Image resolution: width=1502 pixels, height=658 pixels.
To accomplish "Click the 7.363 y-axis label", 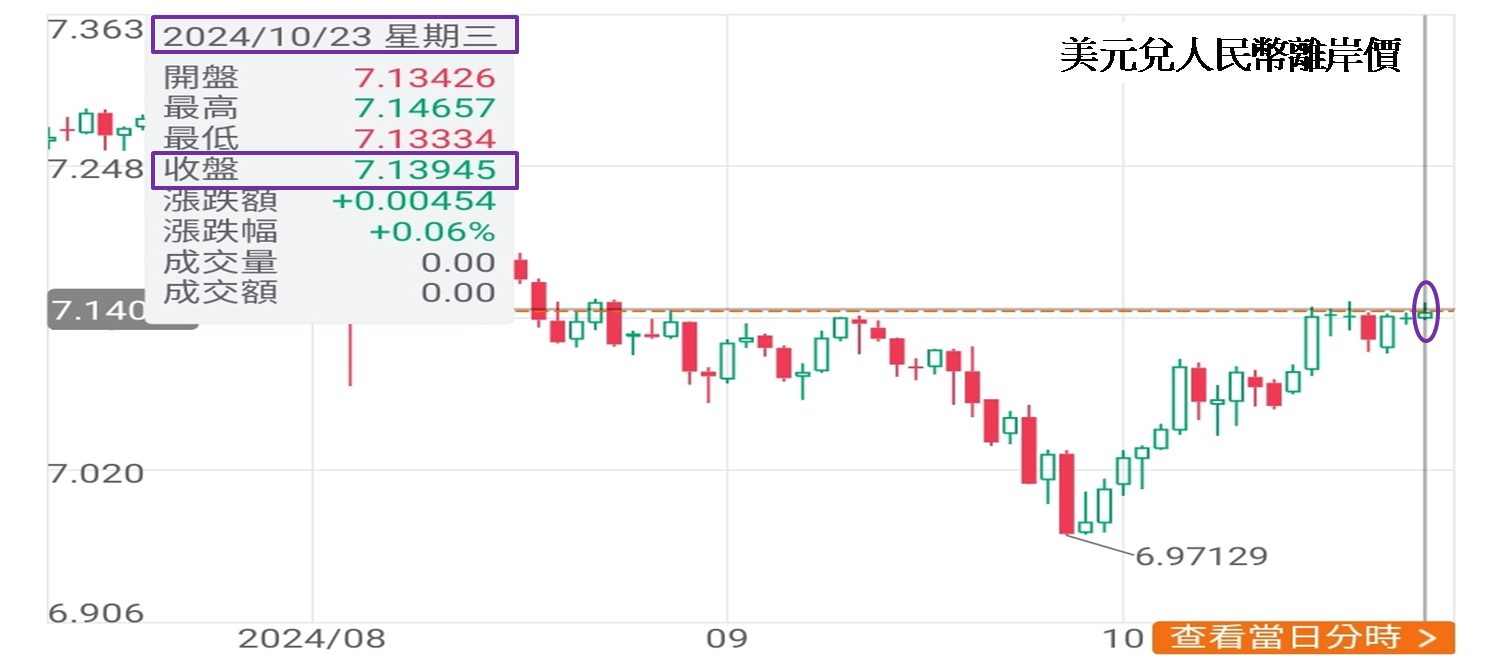I will [96, 30].
